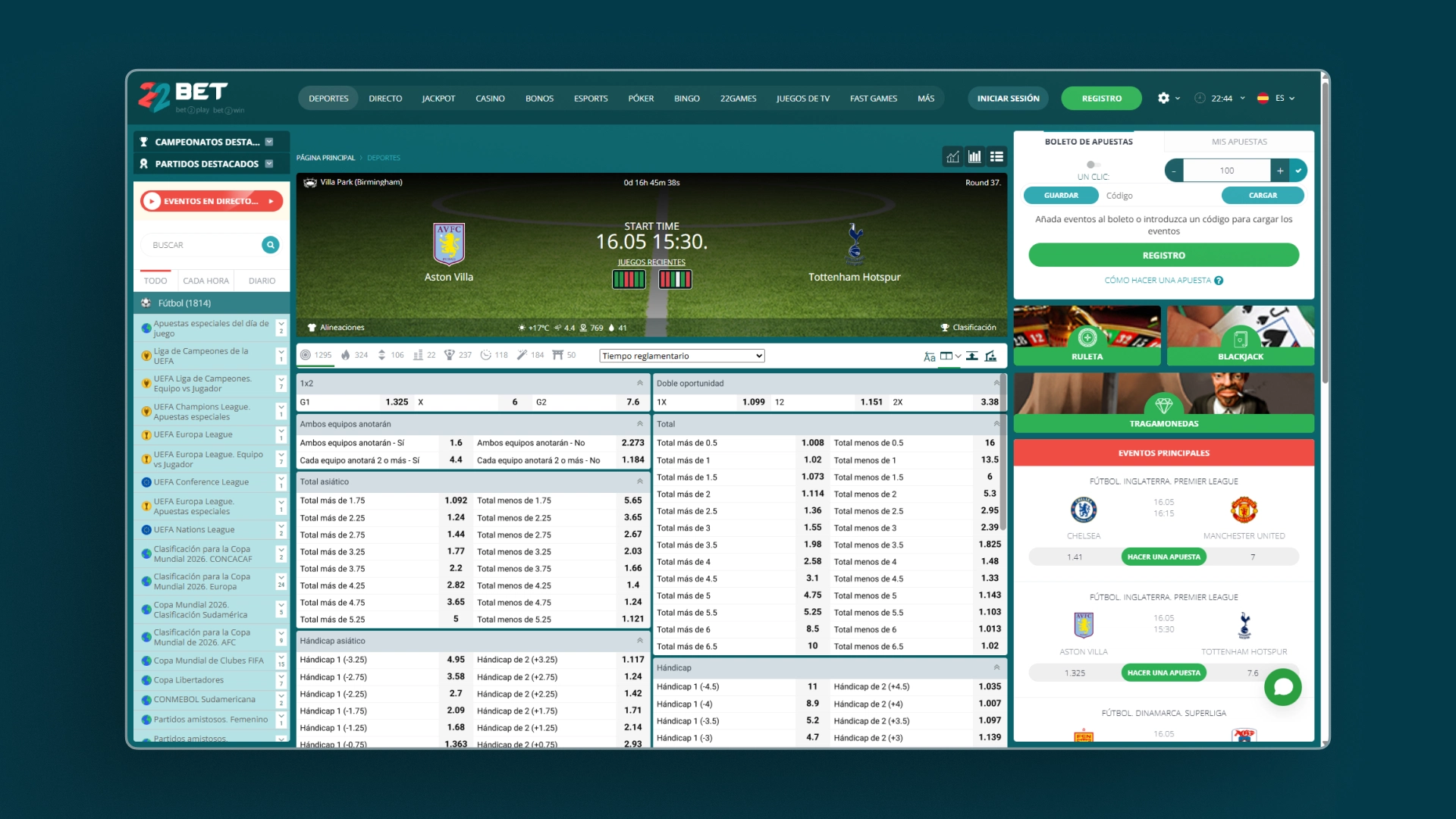
Task: Click CARGAR button in bet slip
Action: [1263, 196]
